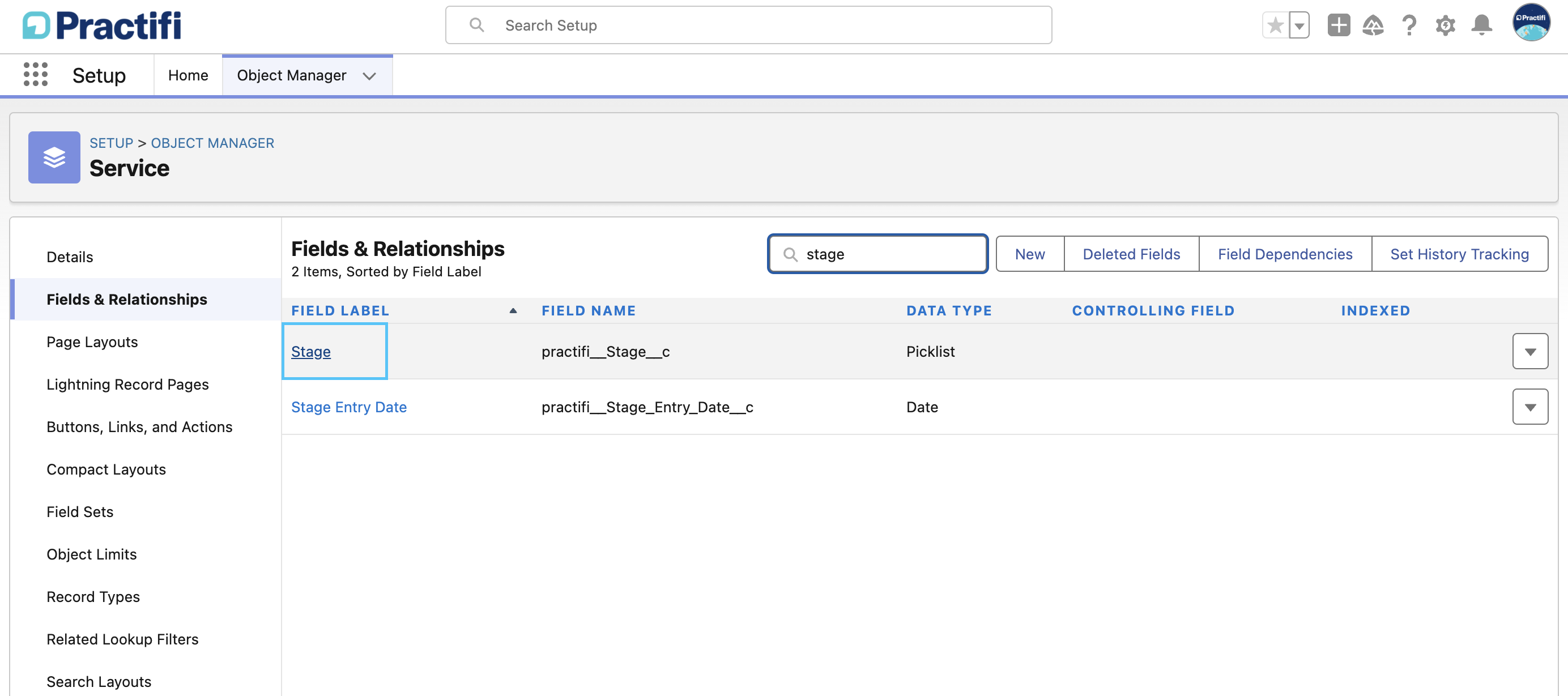Click the Date data type cell

coord(922,407)
